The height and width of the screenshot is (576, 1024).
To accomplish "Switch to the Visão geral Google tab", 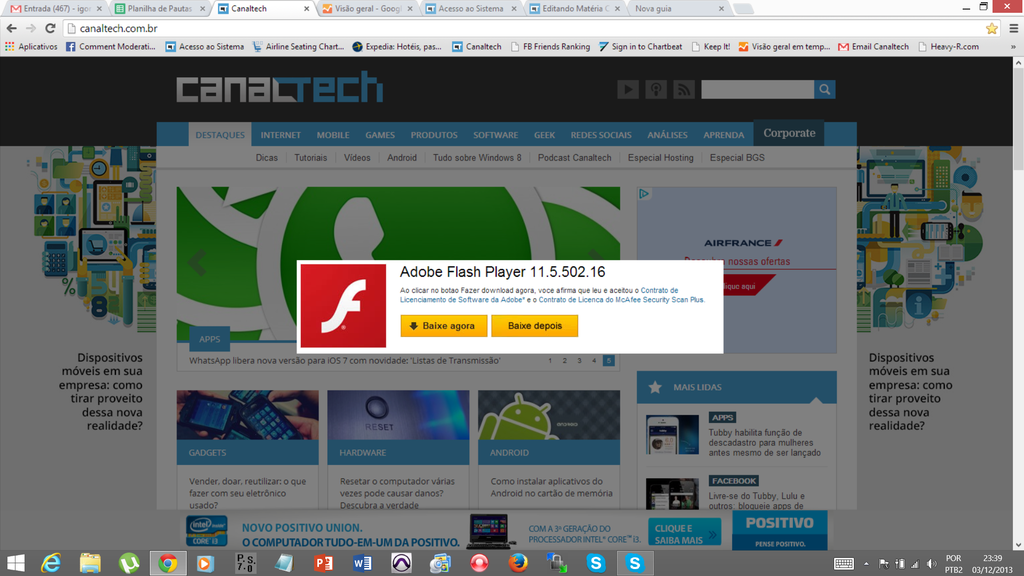I will point(368,8).
